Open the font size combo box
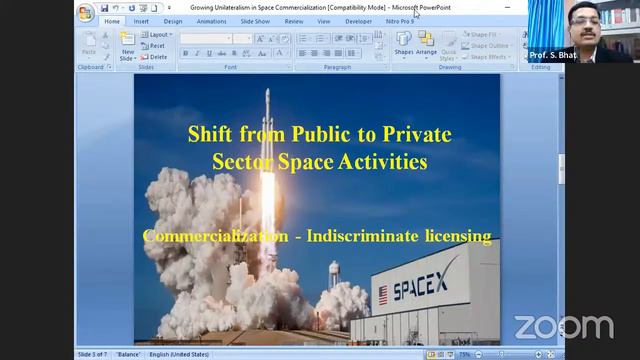Viewport: 640px width, 360px height. pyautogui.click(x=242, y=39)
